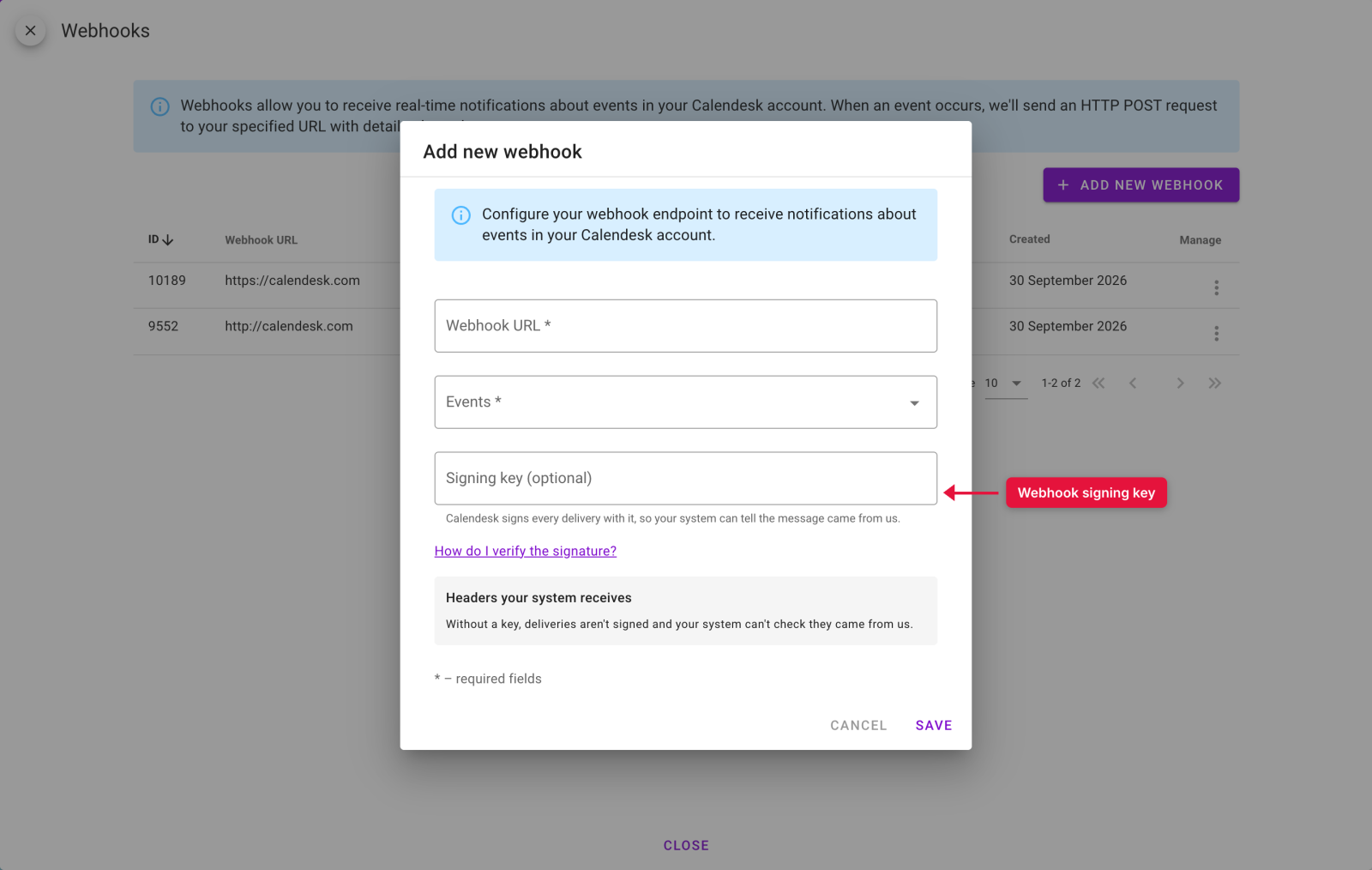Screen dimensions: 1372x870
Task: Click the Manage column header
Action: 1200,240
